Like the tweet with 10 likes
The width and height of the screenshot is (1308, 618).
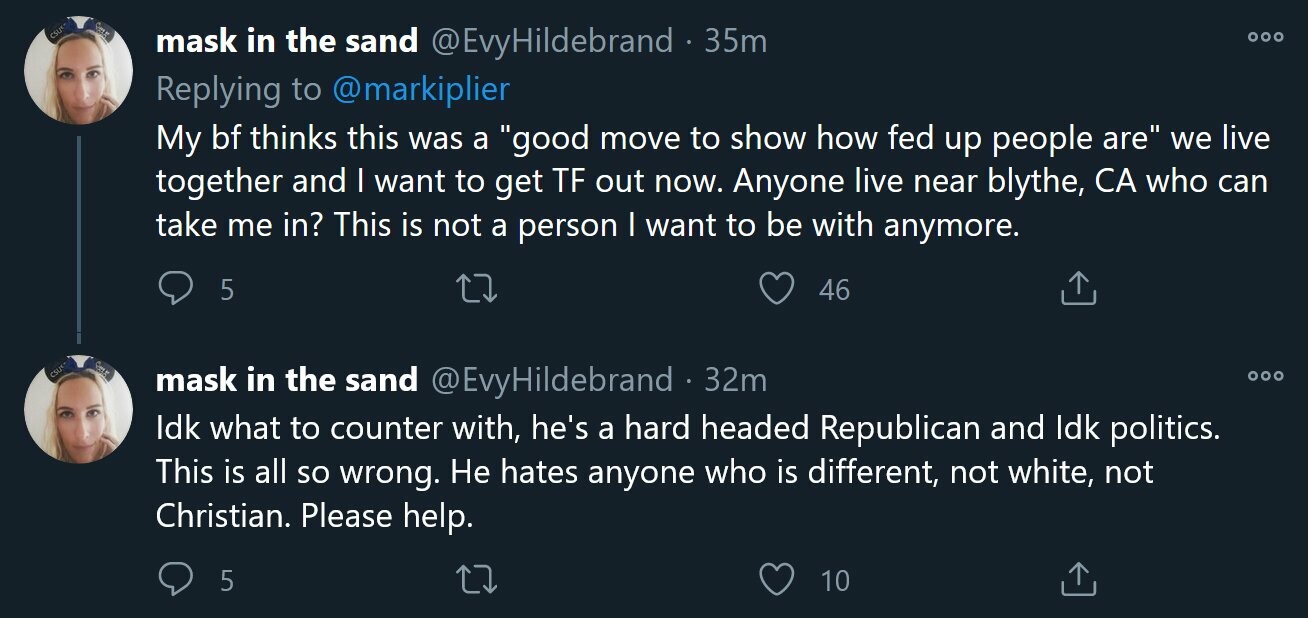pos(776,579)
